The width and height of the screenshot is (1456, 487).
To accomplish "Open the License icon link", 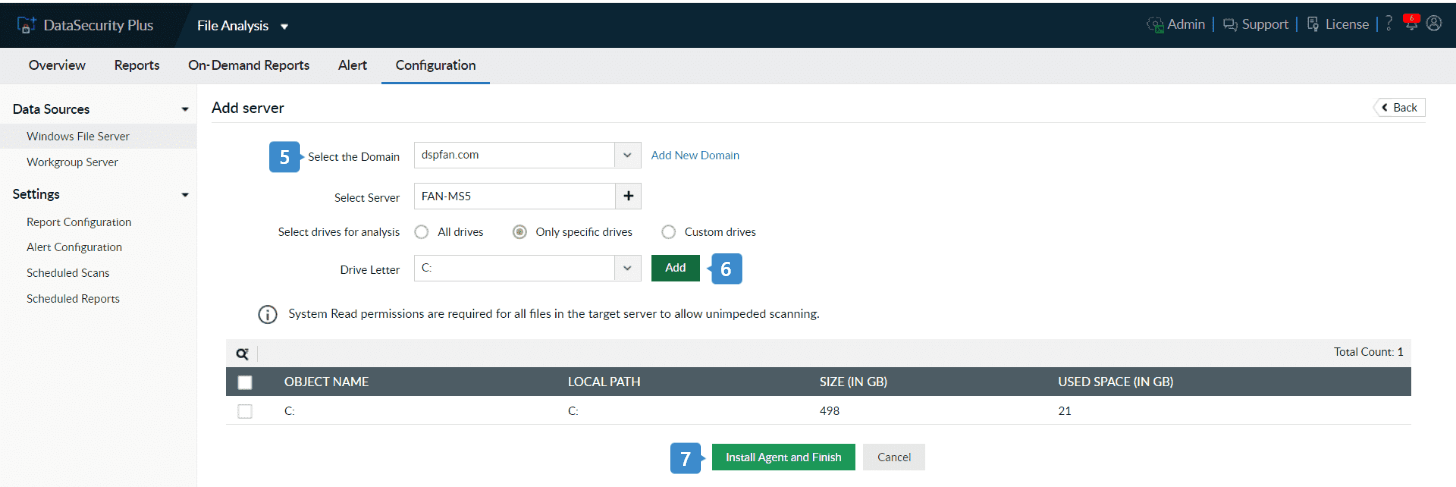I will (1337, 24).
